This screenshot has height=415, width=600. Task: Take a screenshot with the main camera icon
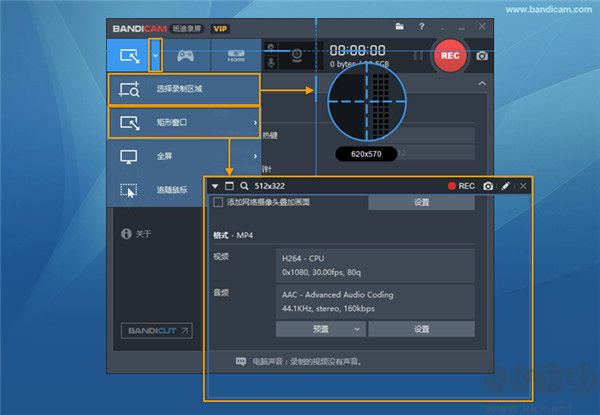(482, 56)
